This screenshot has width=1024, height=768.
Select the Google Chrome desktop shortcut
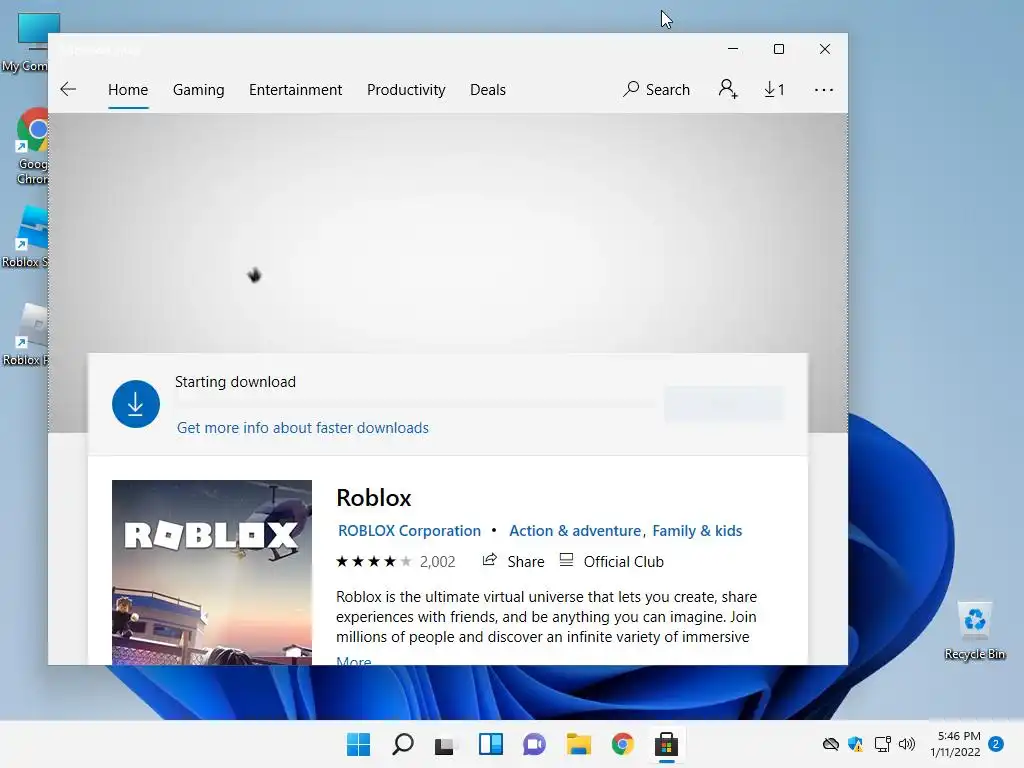[x=31, y=146]
